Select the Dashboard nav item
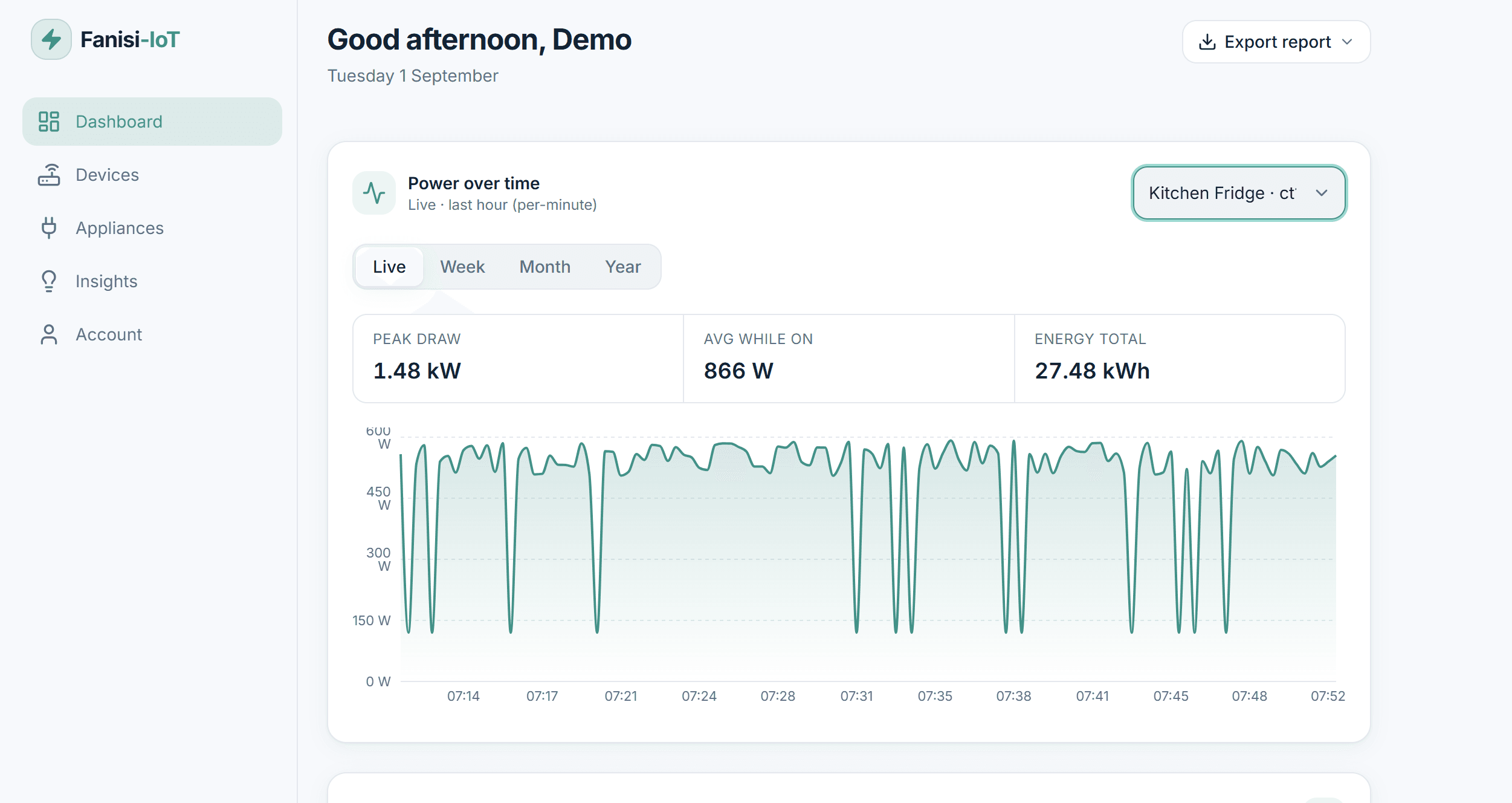 (152, 122)
